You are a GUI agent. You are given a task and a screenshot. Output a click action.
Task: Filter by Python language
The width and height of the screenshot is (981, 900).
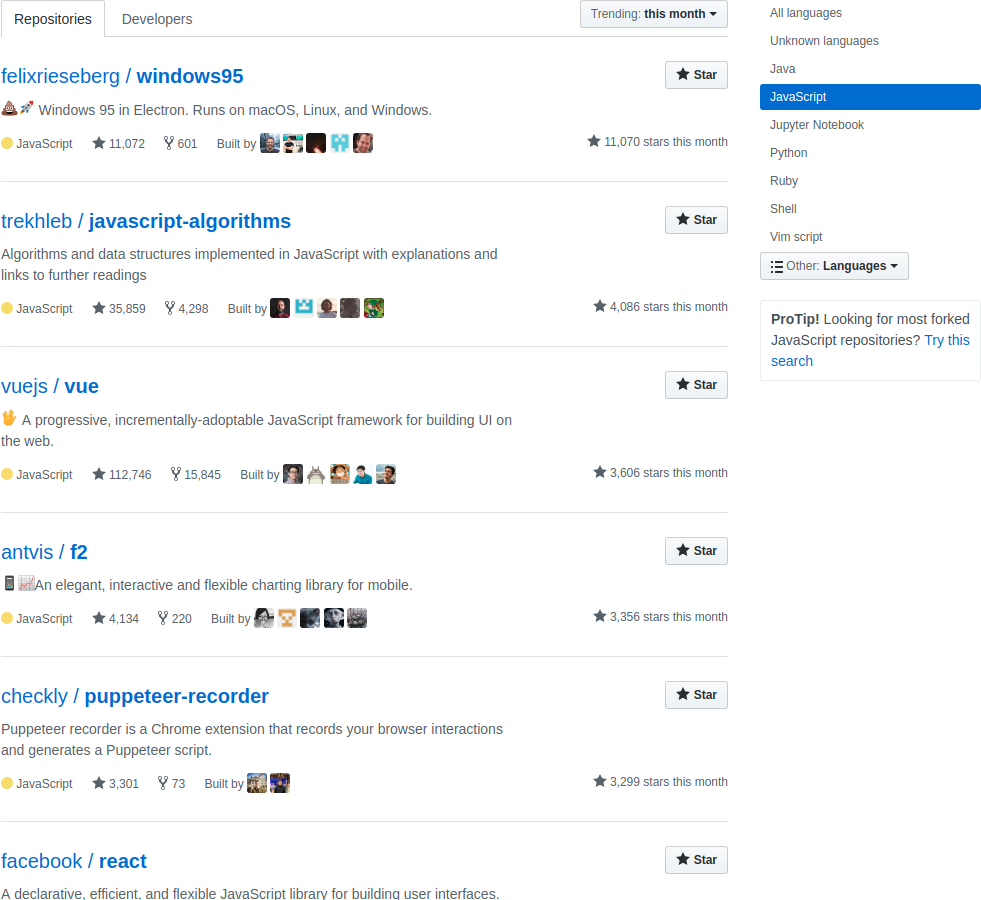point(788,153)
